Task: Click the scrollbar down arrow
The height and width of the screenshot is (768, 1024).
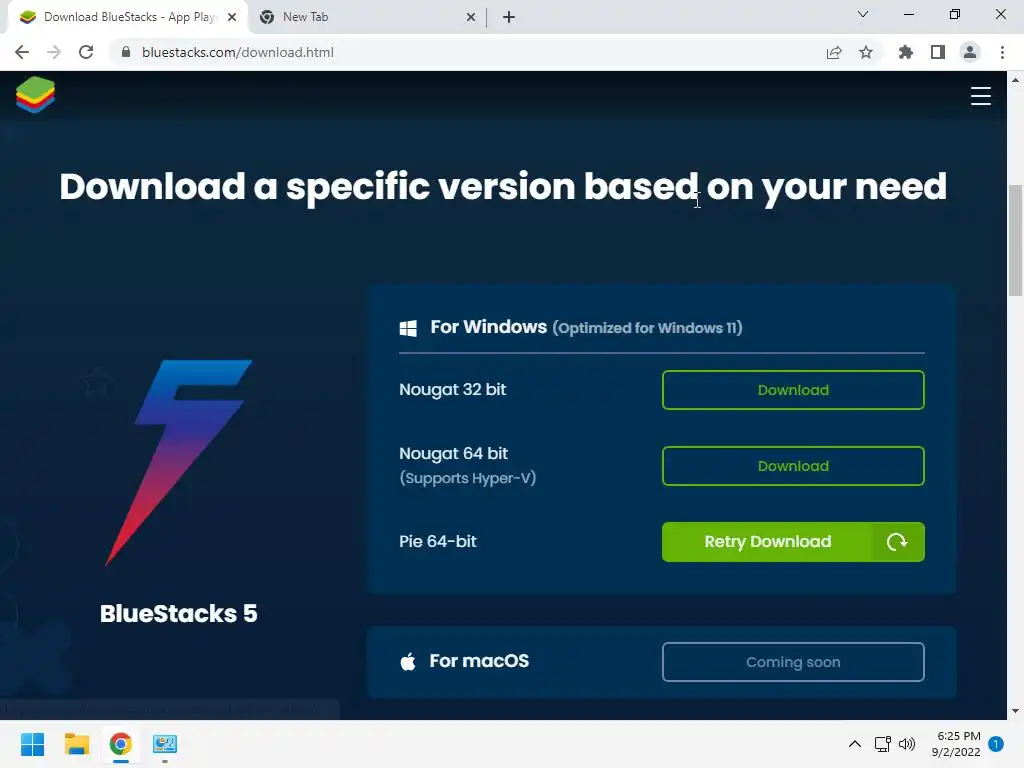Action: coord(1015,711)
